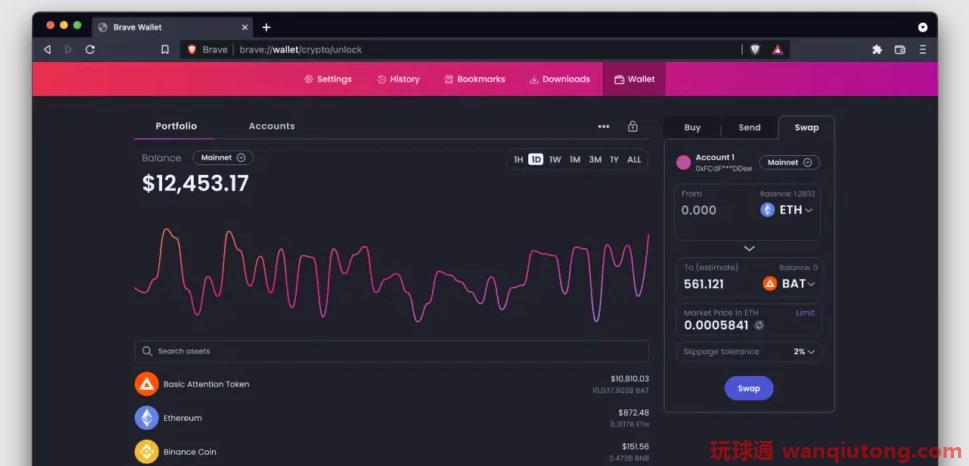Flip swap direction with down arrow
969x466 pixels.
[749, 248]
